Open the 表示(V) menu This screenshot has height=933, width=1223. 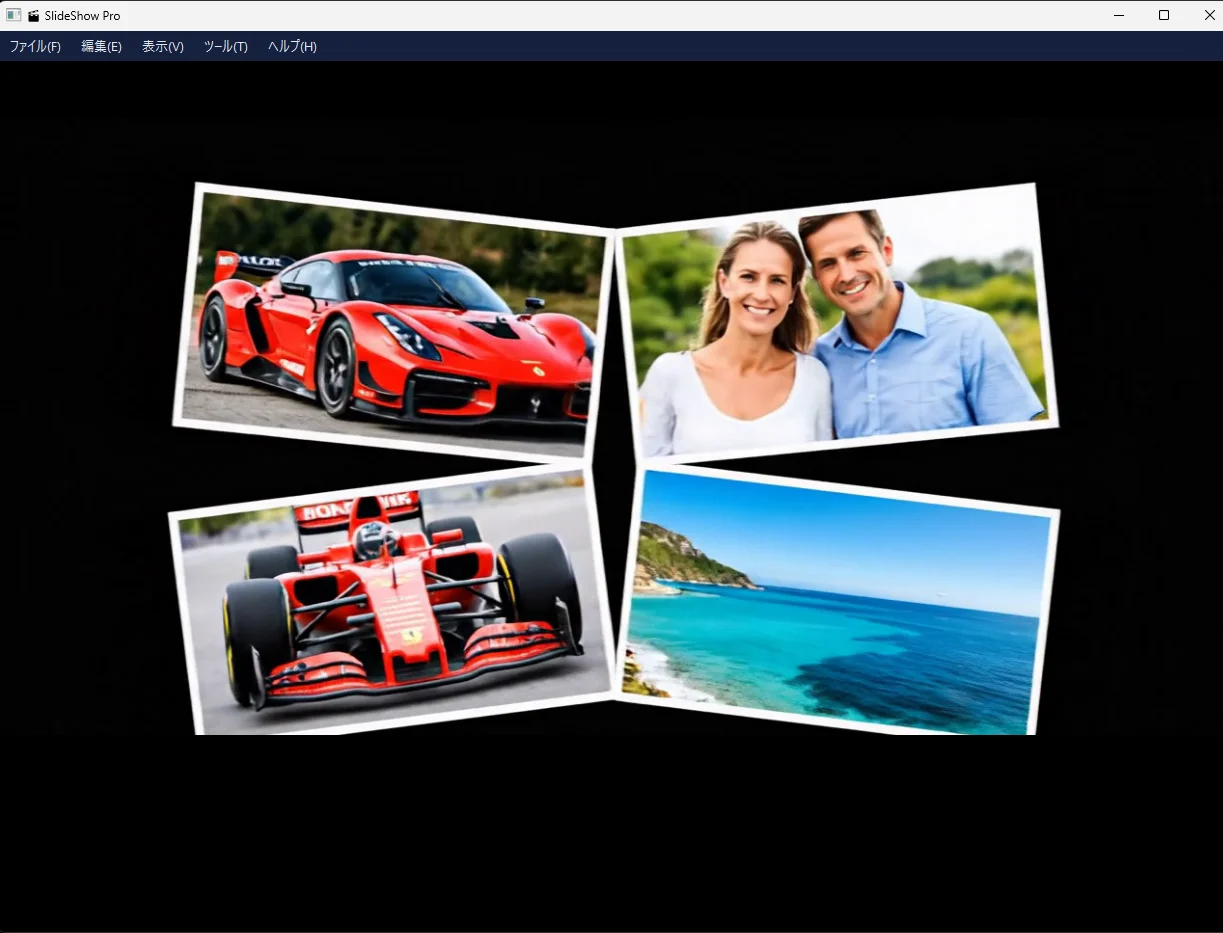(163, 47)
